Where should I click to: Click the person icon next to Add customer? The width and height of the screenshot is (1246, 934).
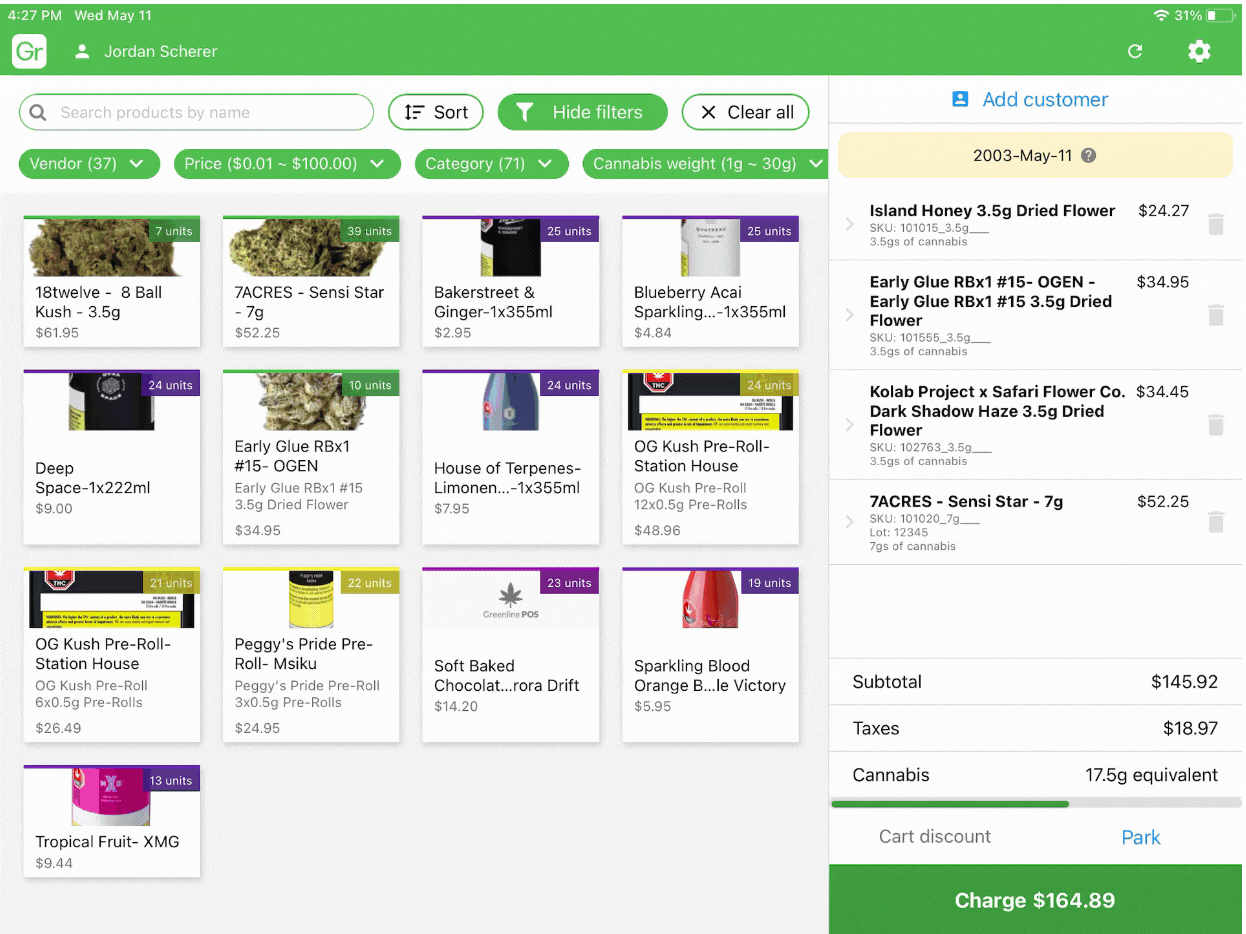click(x=960, y=99)
